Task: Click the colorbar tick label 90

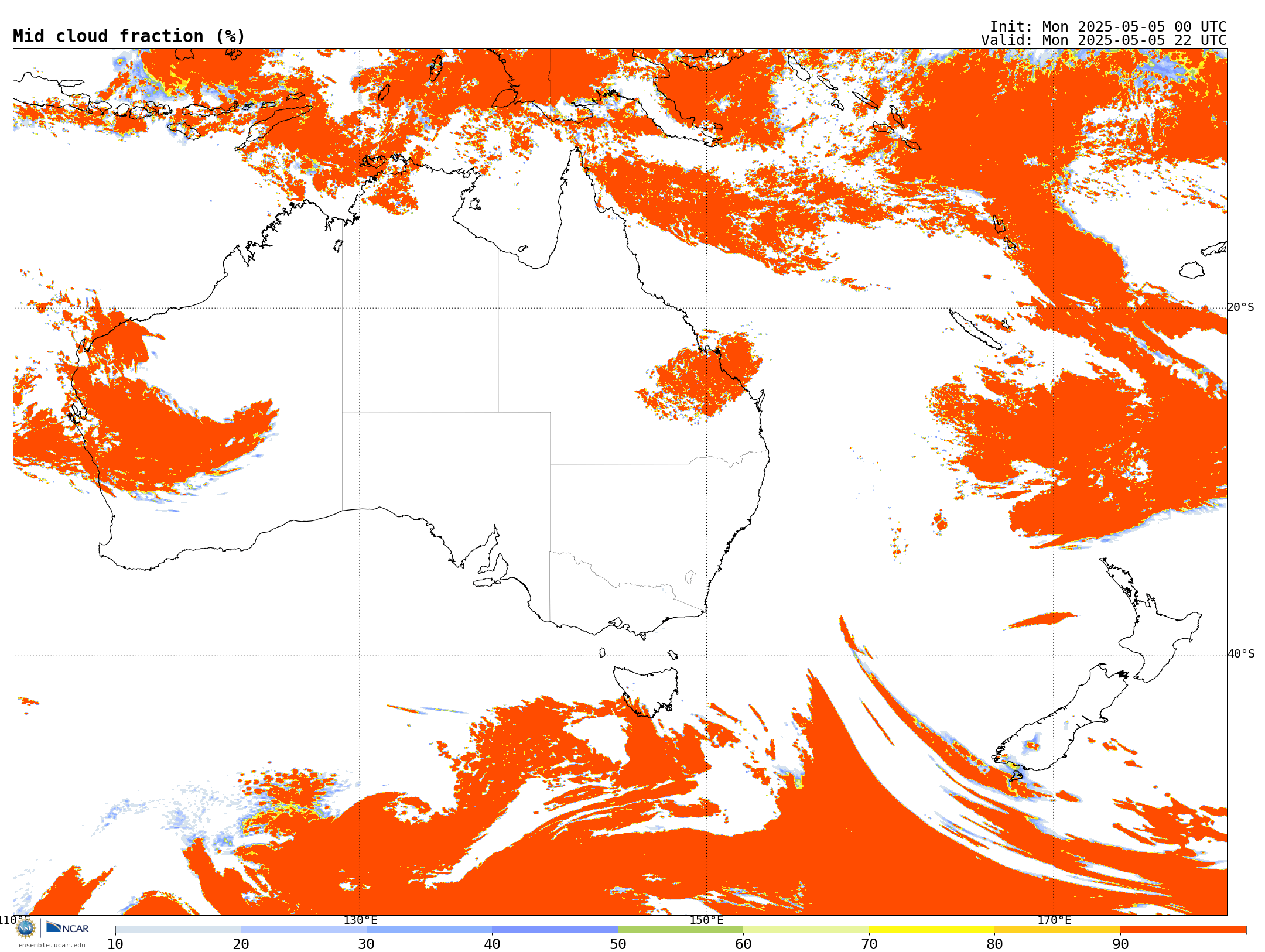Action: (1120, 944)
